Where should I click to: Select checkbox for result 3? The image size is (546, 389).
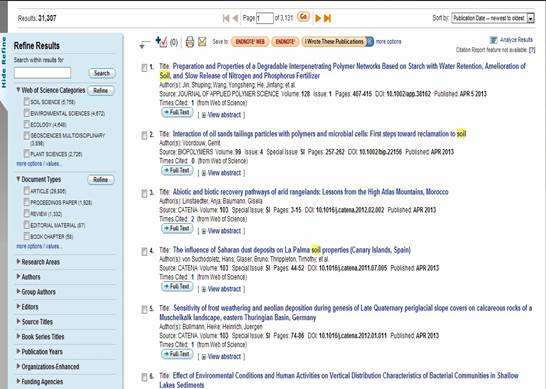144,194
